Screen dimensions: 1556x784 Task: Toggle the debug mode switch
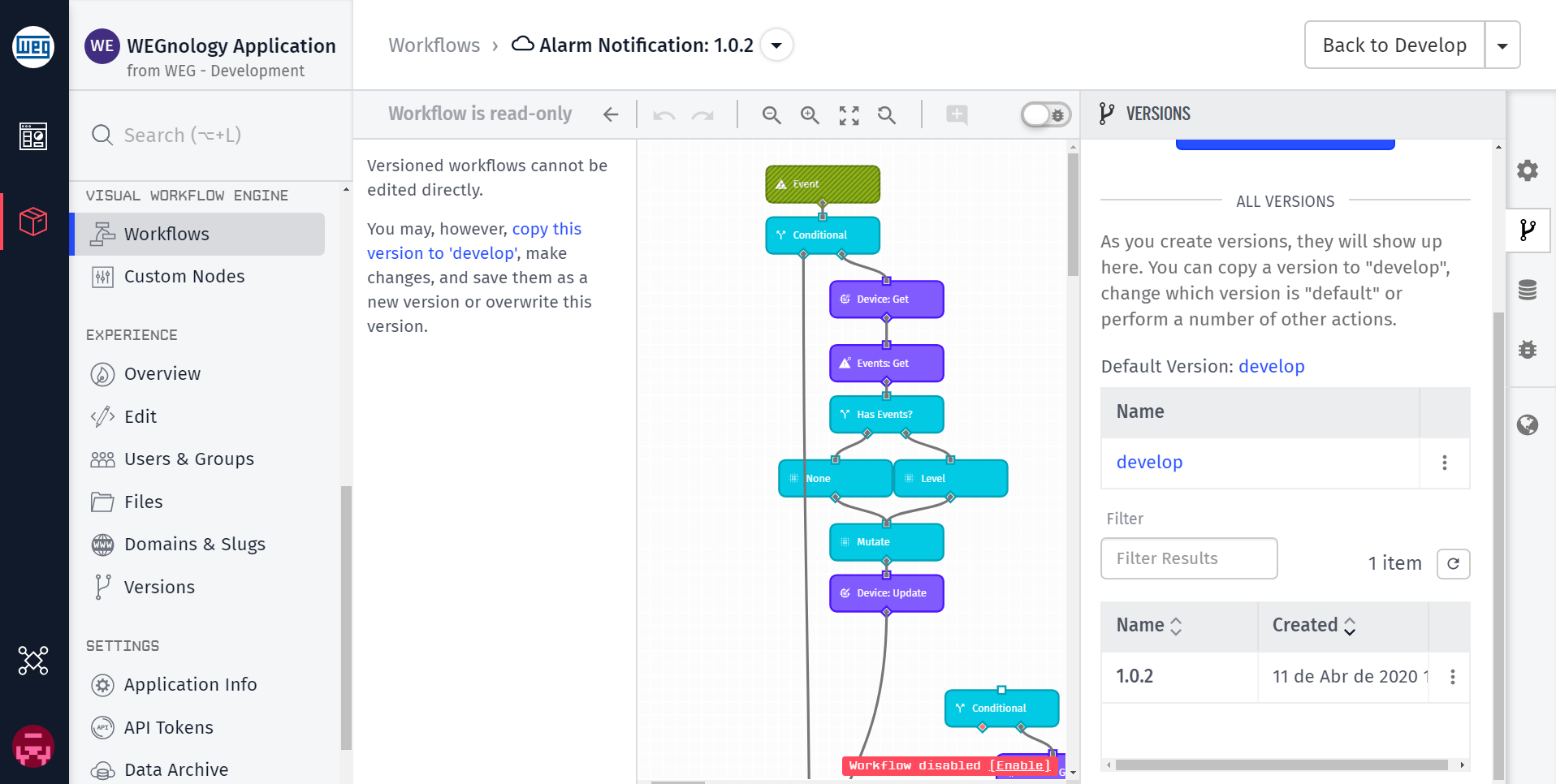(1046, 115)
